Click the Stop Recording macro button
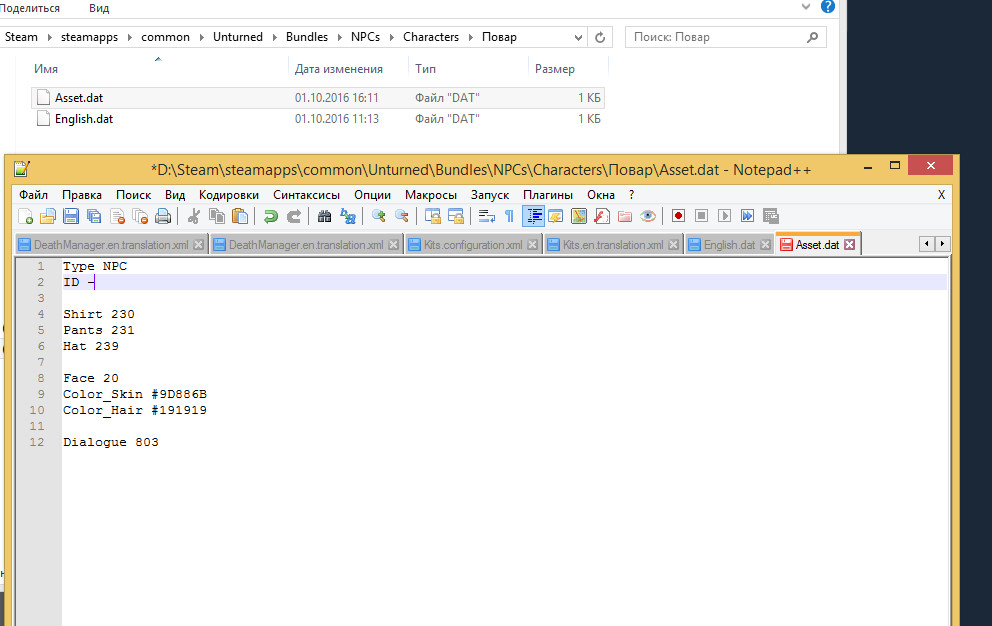This screenshot has width=992, height=626. [701, 216]
